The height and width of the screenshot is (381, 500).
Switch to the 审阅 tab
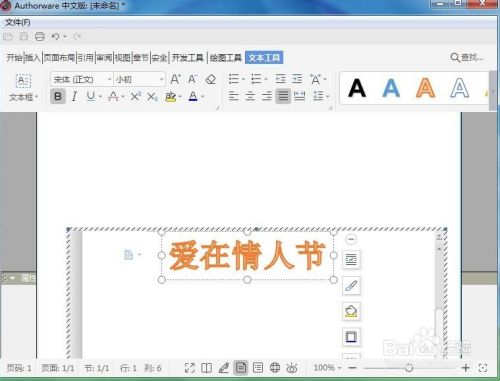coord(104,58)
